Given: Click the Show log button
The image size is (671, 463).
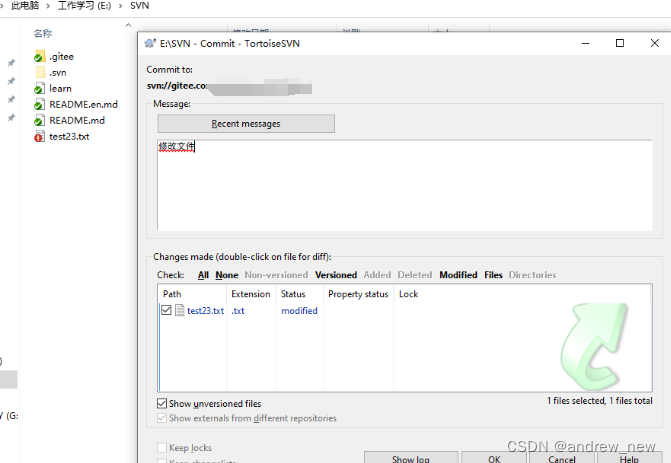Looking at the screenshot, I should pyautogui.click(x=411, y=458).
